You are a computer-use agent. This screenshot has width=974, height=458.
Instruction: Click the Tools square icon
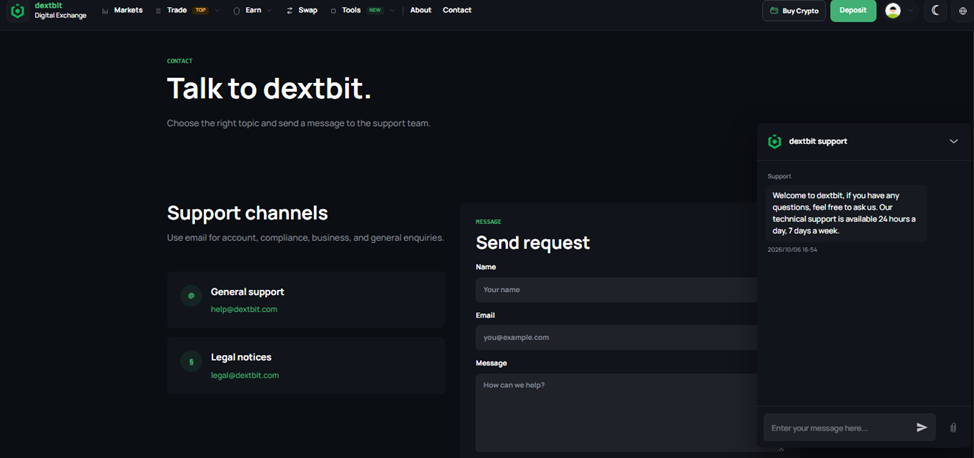coord(334,11)
